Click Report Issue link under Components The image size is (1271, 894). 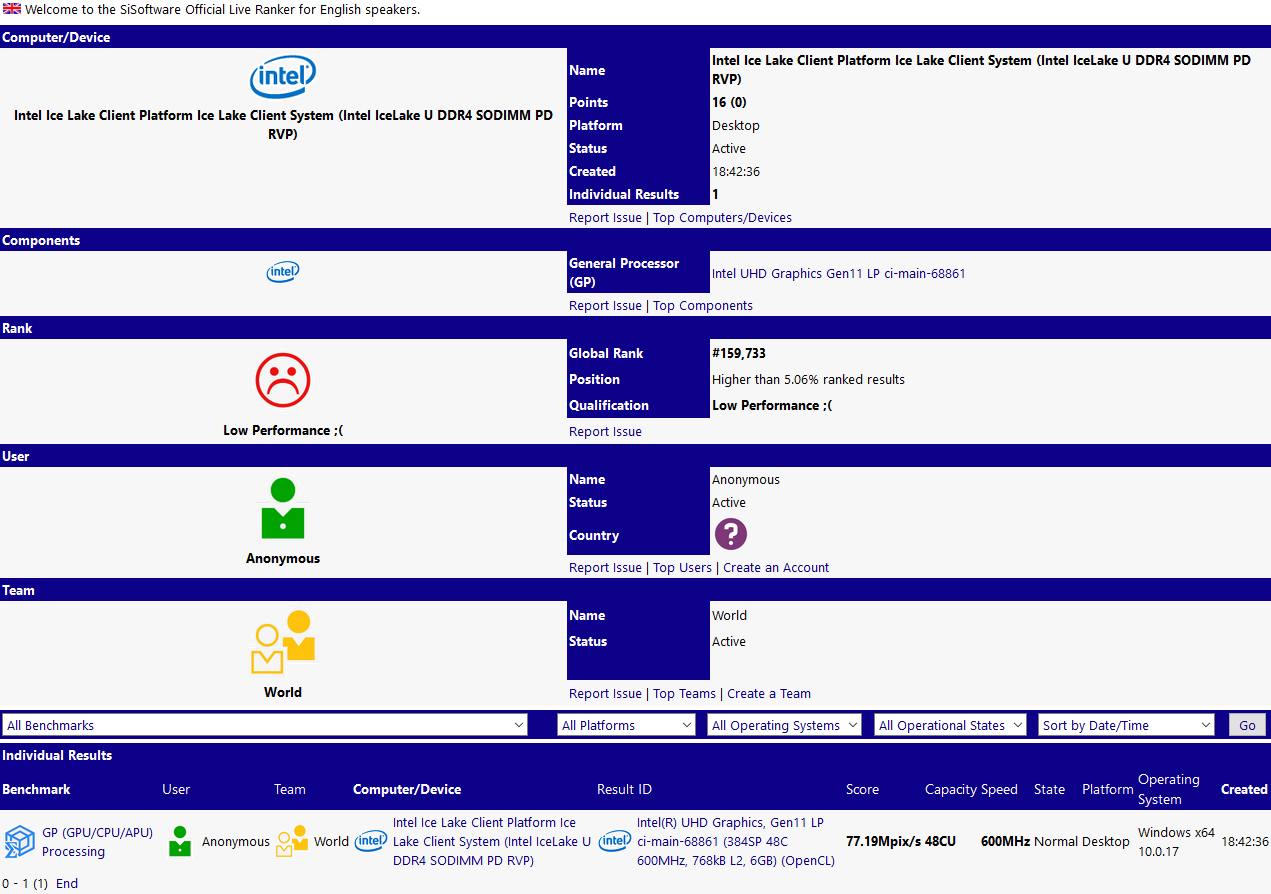pos(605,306)
